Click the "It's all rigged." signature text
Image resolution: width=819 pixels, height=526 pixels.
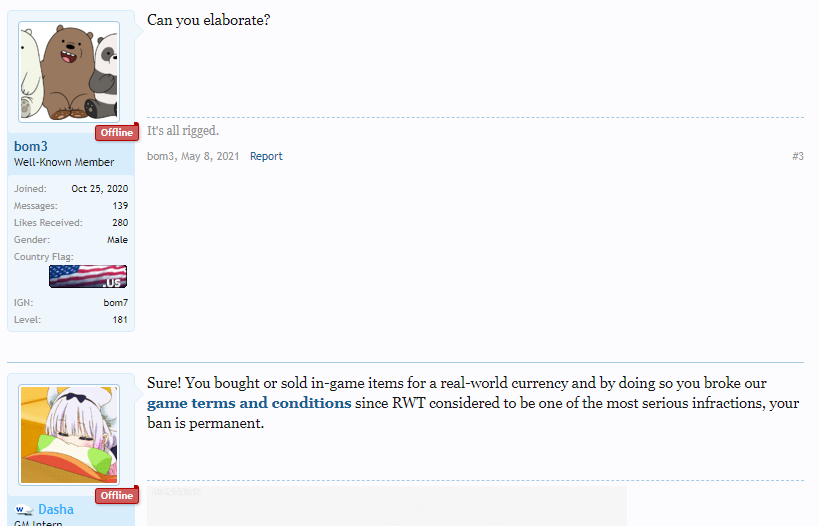coord(183,131)
